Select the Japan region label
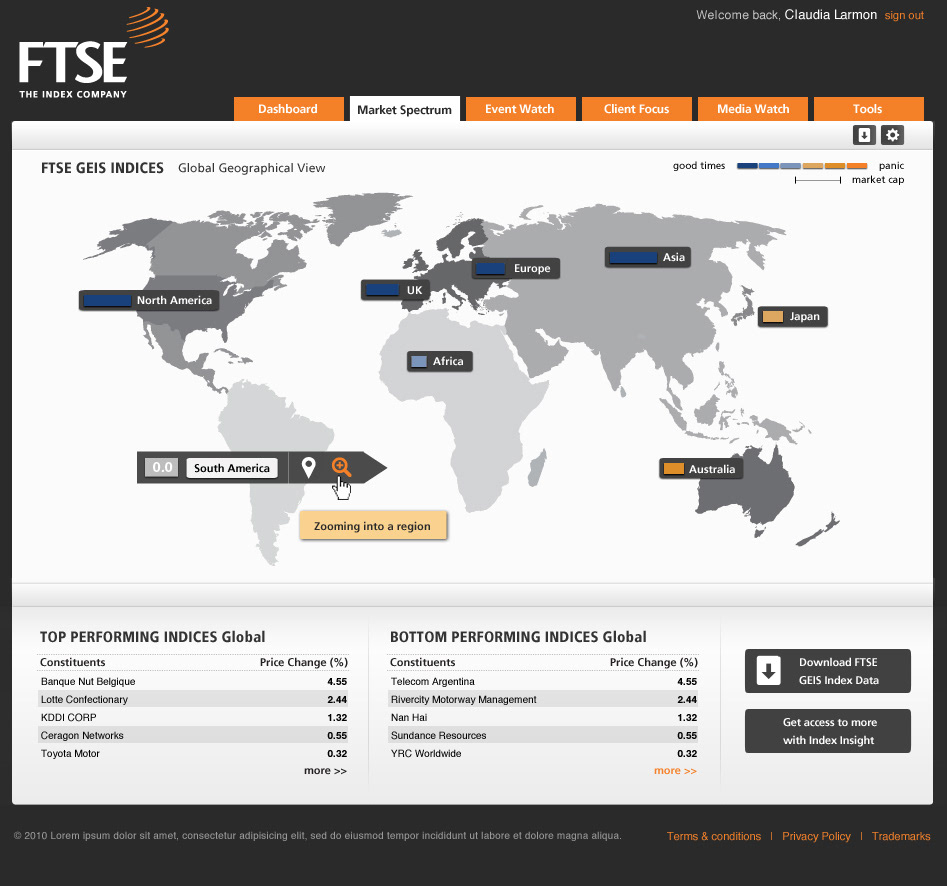 pyautogui.click(x=792, y=316)
